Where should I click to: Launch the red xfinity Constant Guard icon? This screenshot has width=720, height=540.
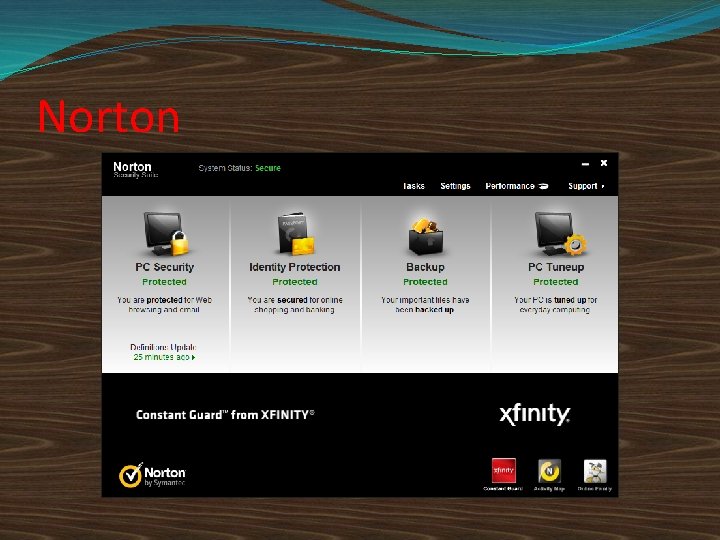[x=504, y=471]
